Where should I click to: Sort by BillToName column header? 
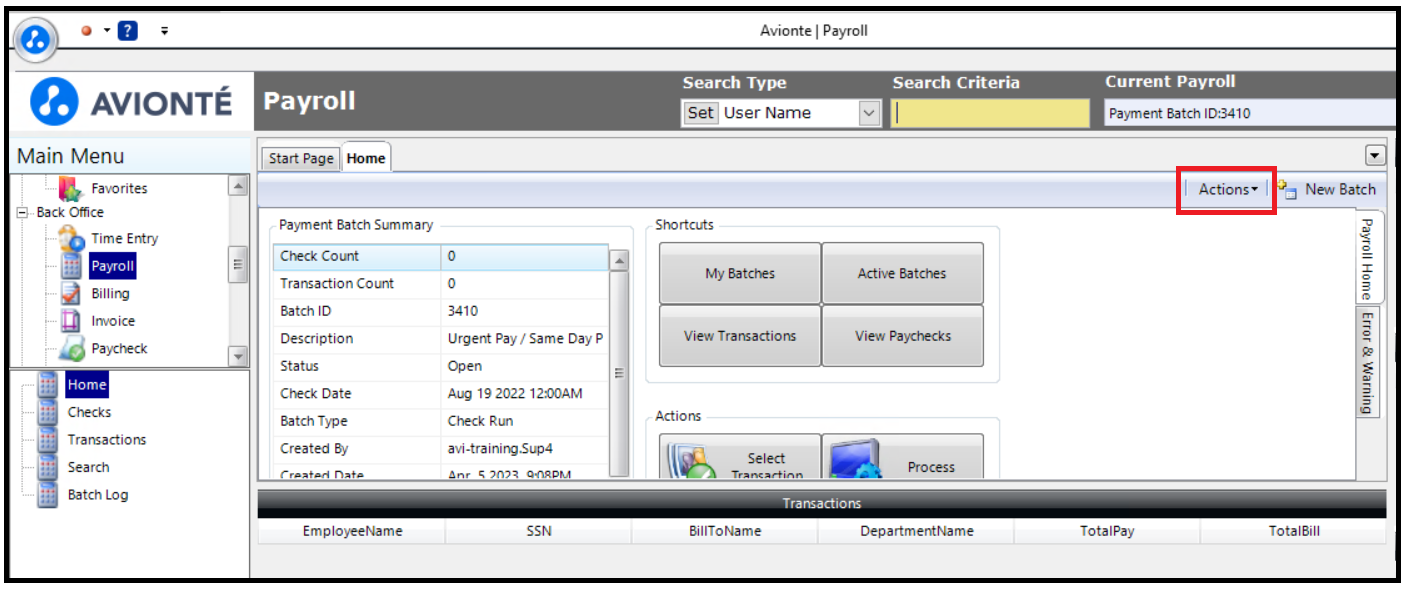click(x=725, y=531)
